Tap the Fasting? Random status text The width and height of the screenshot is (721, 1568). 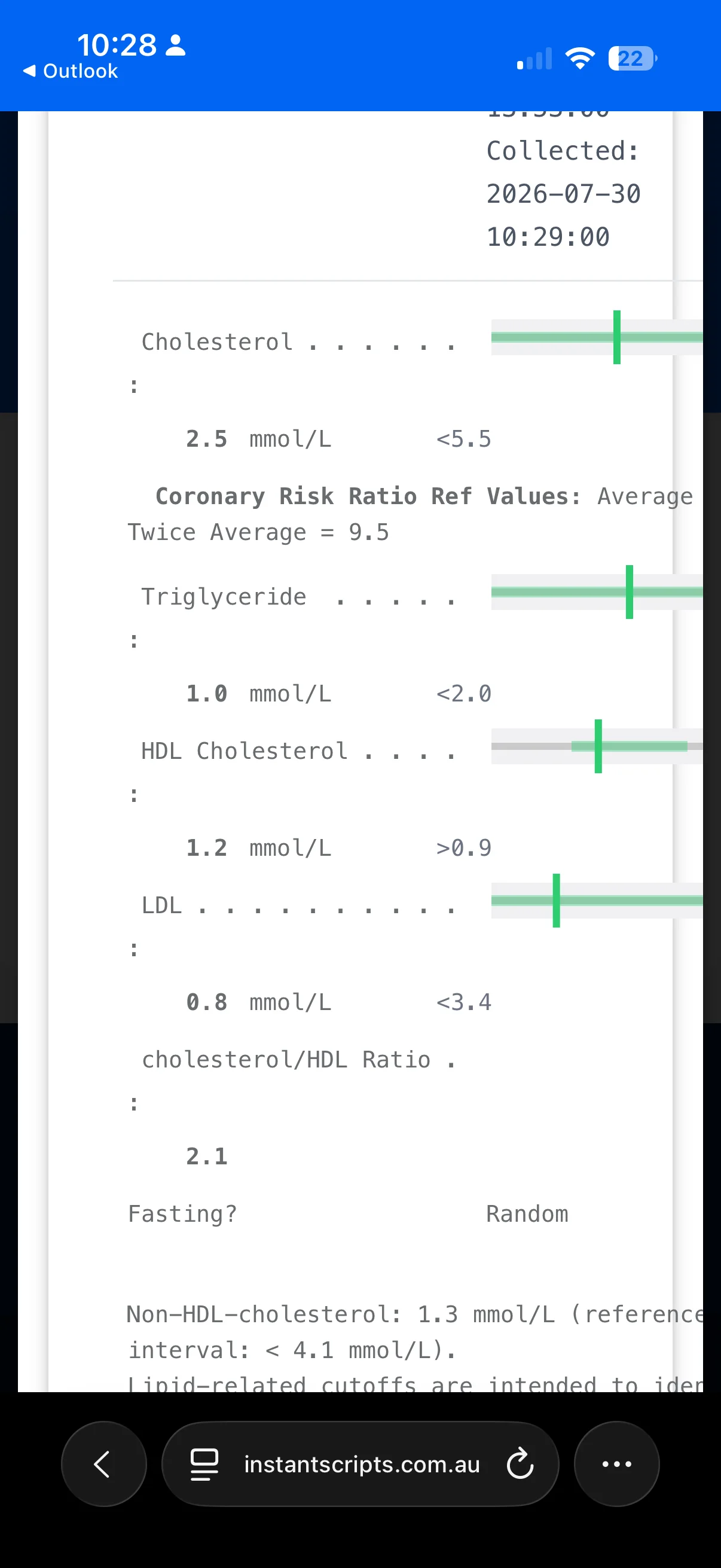(348, 1214)
